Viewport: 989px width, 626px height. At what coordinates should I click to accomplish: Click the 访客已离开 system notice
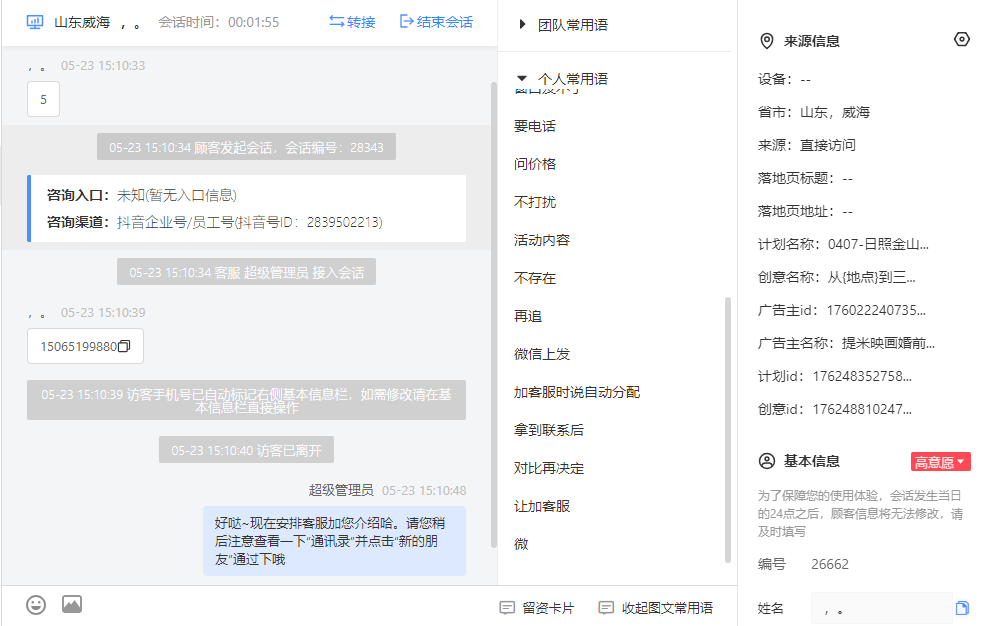point(246,450)
